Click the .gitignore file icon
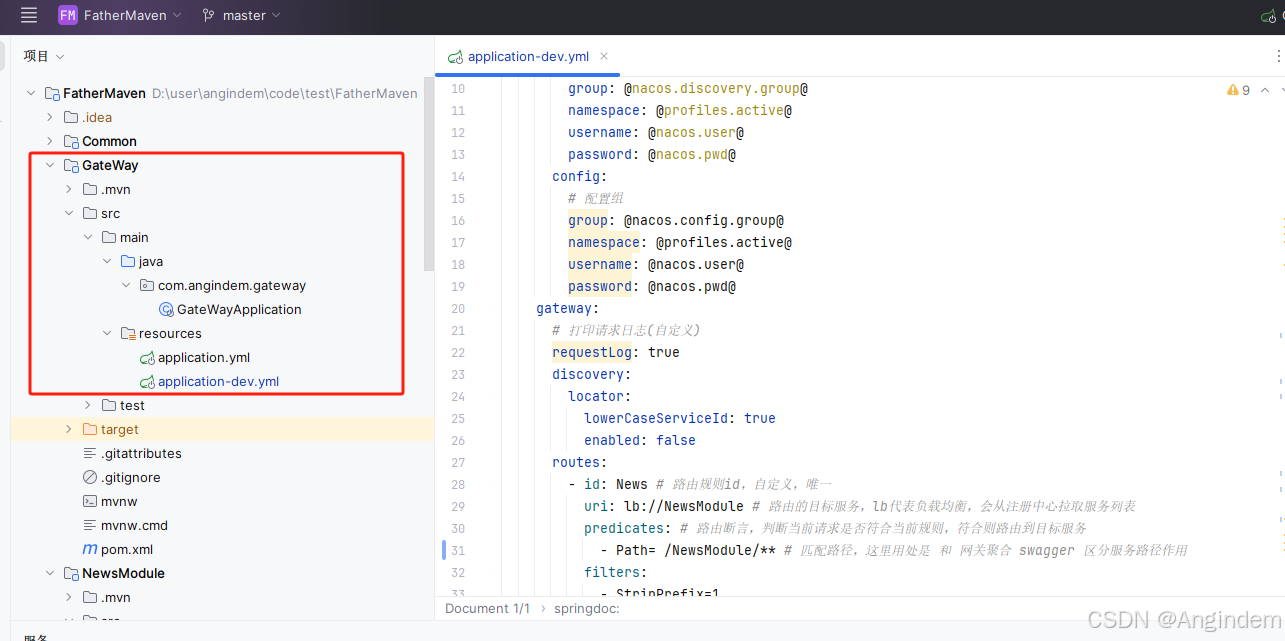The image size is (1285, 641). click(x=91, y=477)
